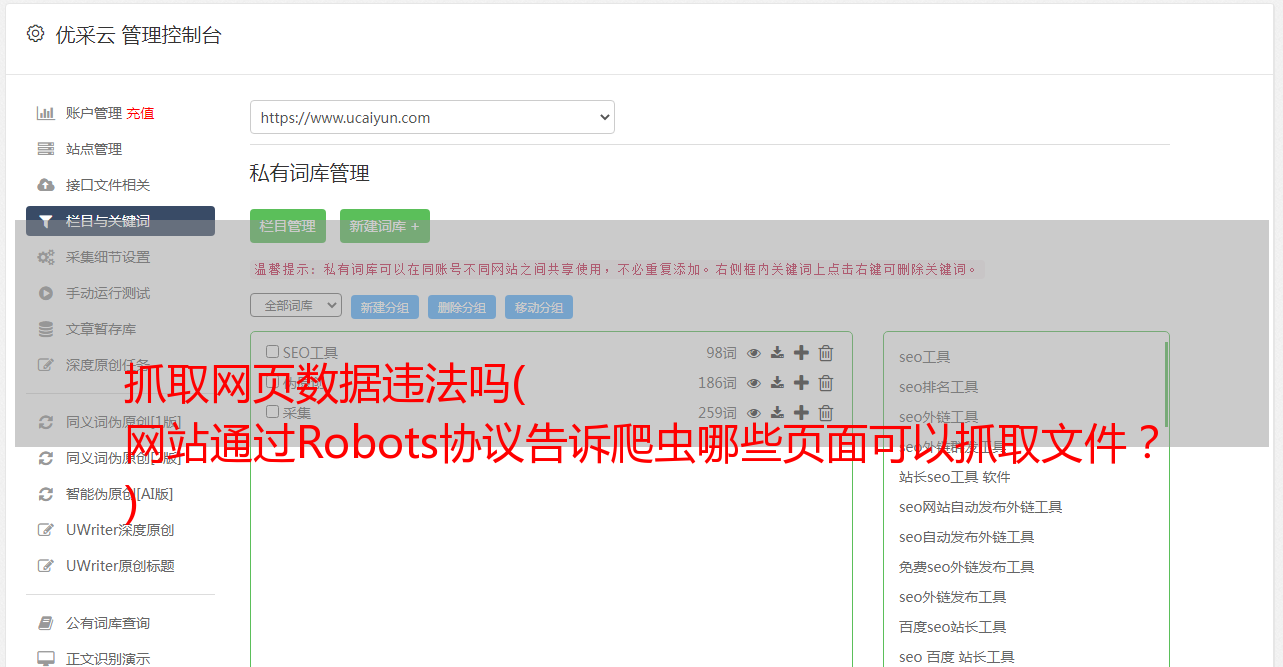The width and height of the screenshot is (1283, 667).
Task: Click the plus icon in 186词 row
Action: (801, 383)
